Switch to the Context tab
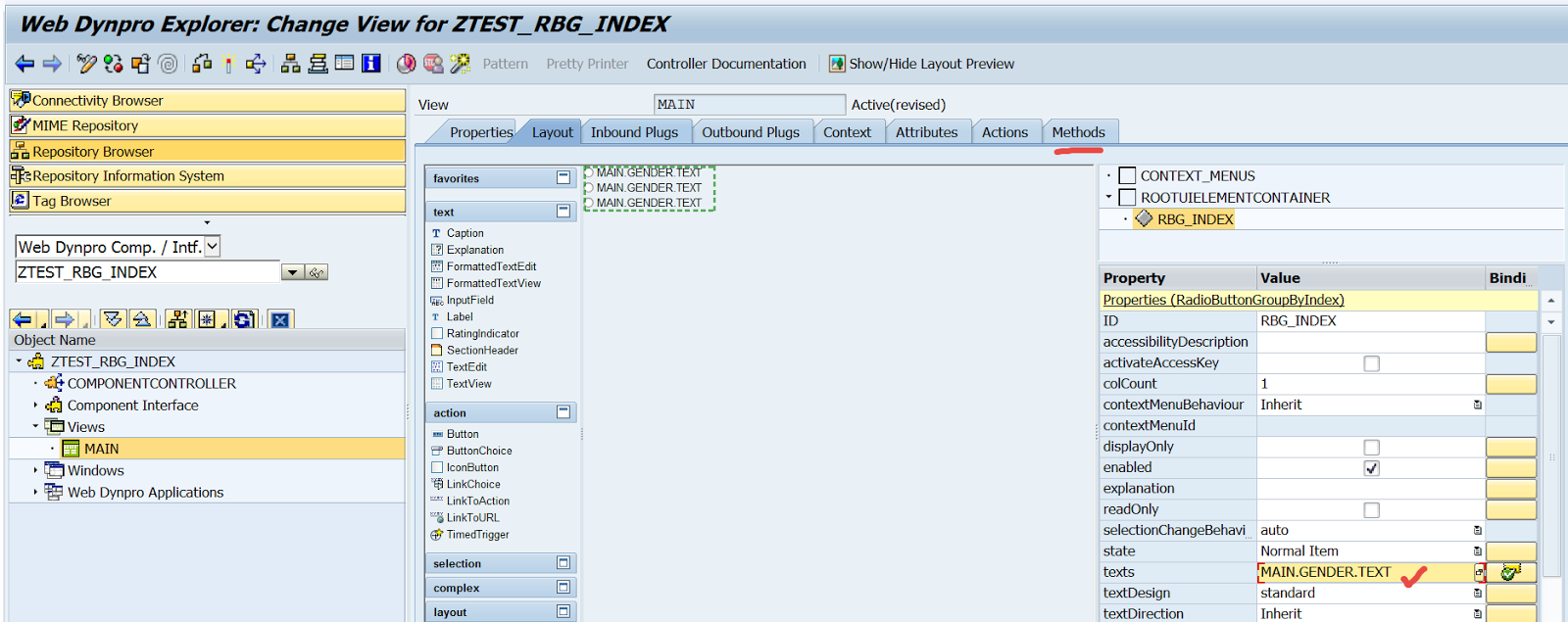The height and width of the screenshot is (622, 1568). click(x=847, y=132)
